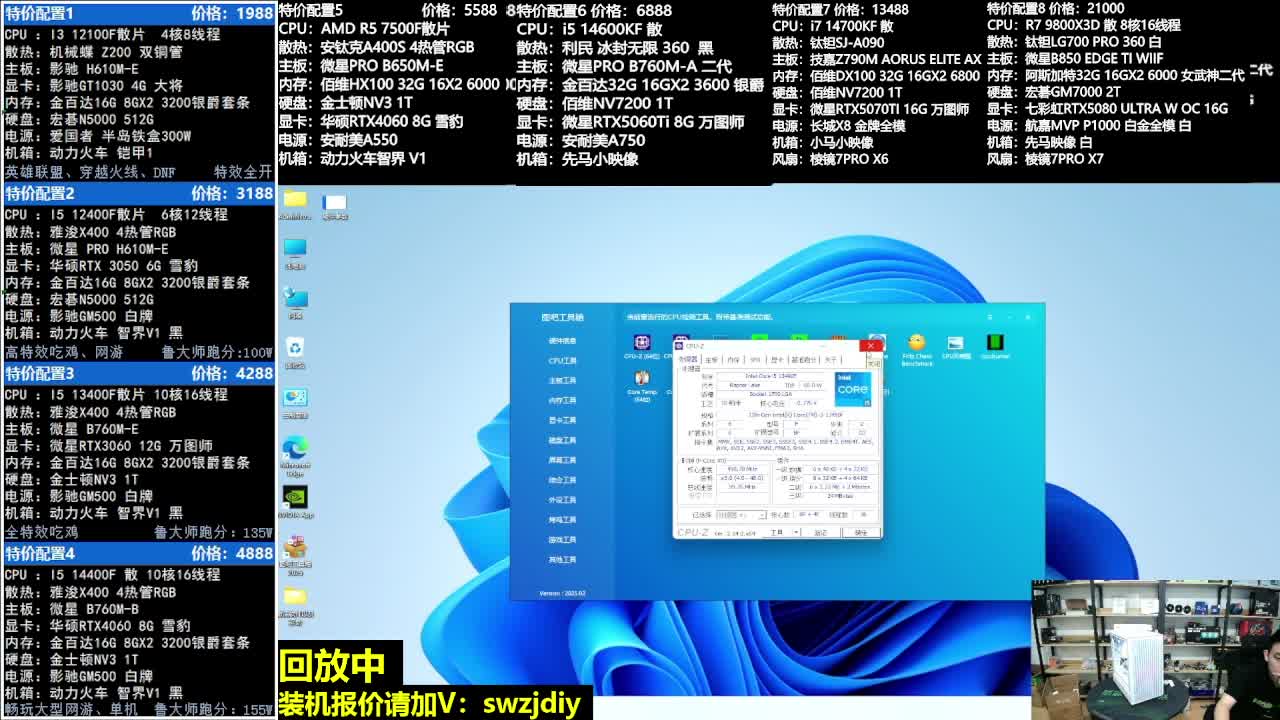This screenshot has height=720, width=1280.
Task: Switch to 硬件信息 in toolbox sidebar
Action: coord(562,340)
